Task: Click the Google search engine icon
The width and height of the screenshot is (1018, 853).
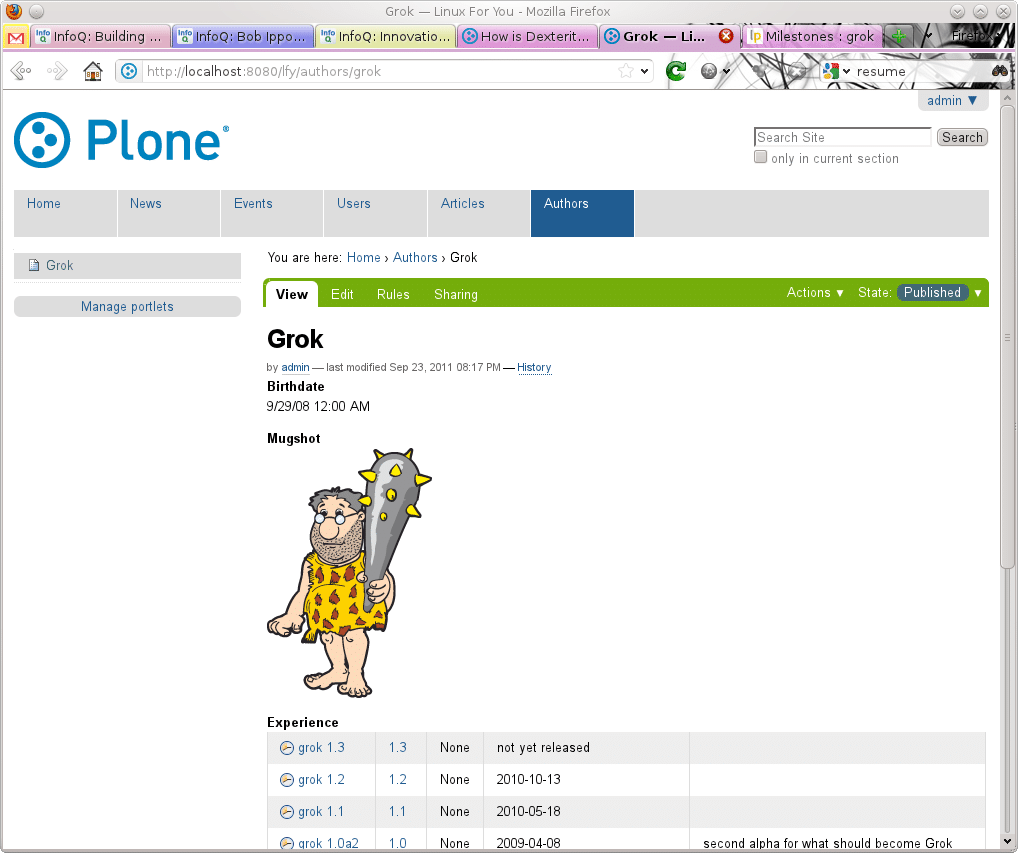Action: 830,71
